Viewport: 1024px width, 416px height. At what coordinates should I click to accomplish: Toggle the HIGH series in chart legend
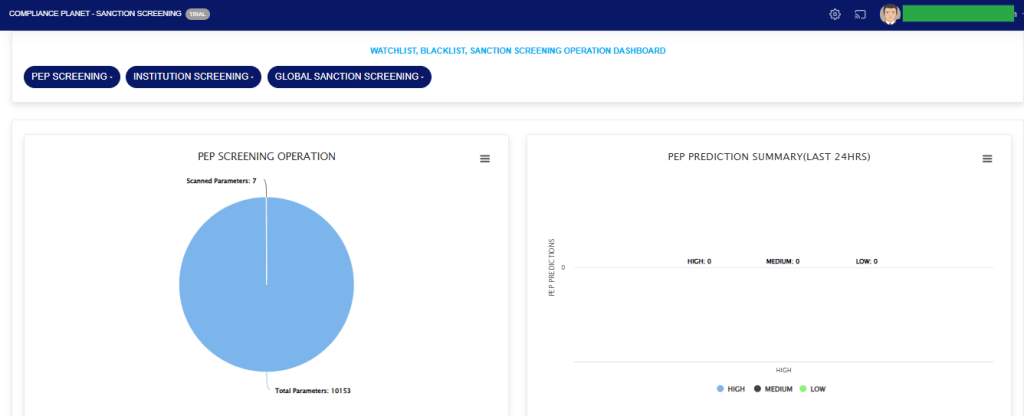(x=731, y=388)
